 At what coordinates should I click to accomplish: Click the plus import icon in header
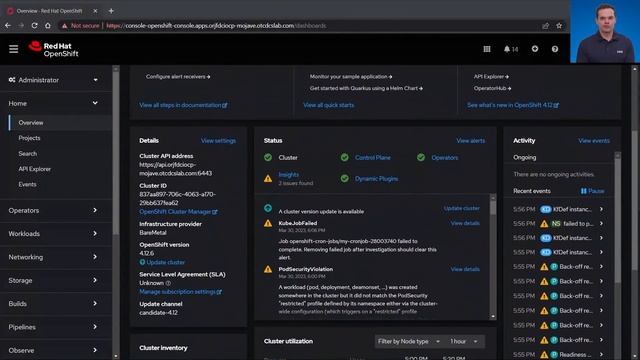click(x=535, y=49)
